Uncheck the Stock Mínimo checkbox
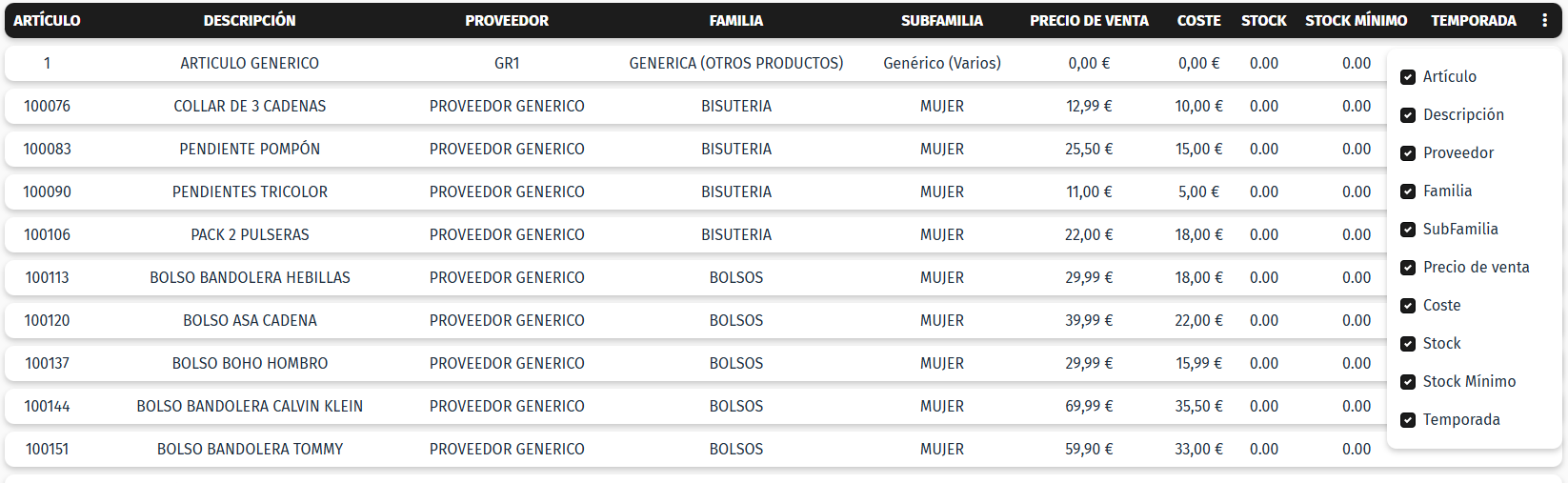 click(1408, 382)
